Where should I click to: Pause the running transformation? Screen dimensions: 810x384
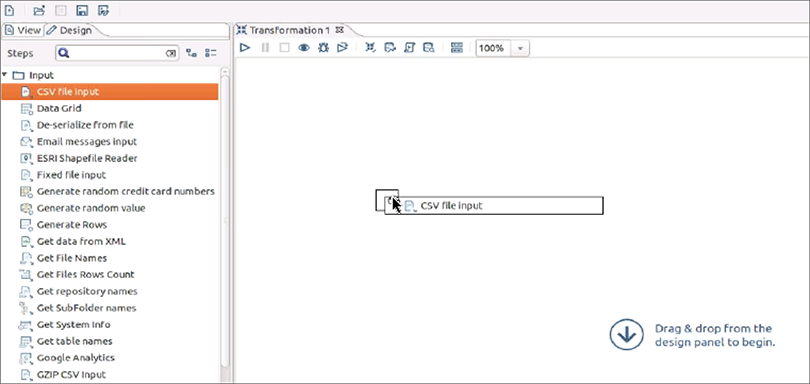click(x=265, y=48)
